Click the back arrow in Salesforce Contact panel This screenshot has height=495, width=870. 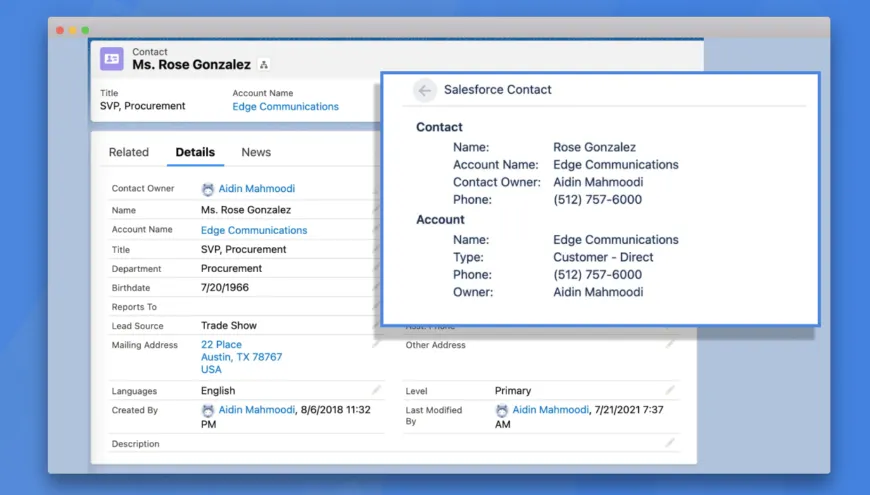[x=425, y=90]
